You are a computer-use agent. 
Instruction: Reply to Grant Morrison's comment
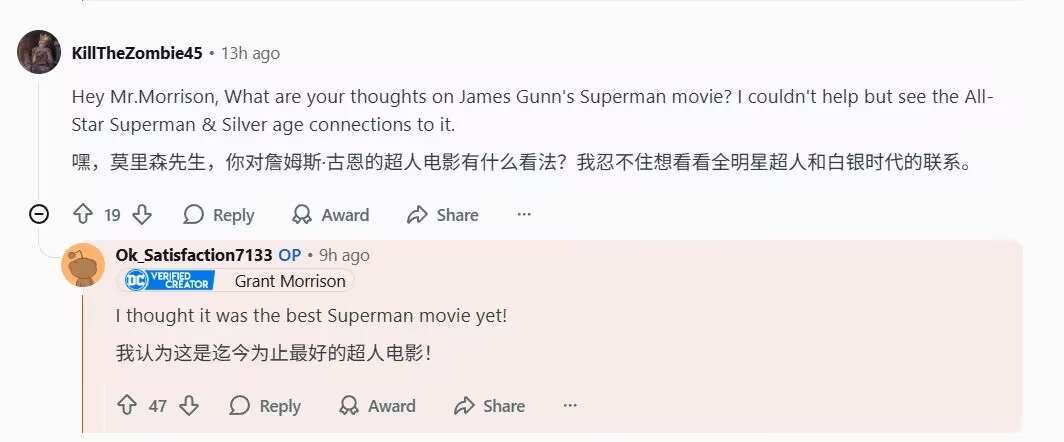265,406
